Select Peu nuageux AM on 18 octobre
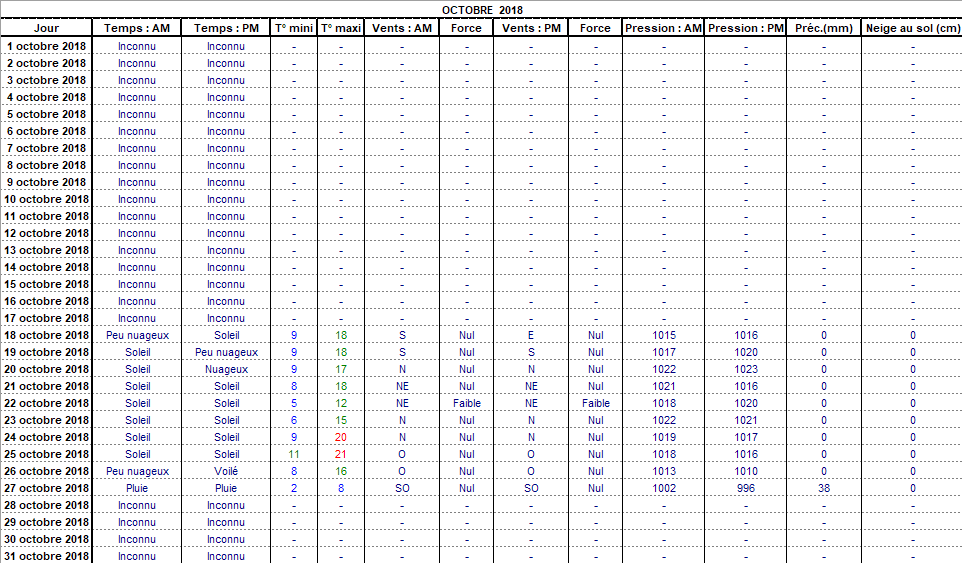This screenshot has width=962, height=563. [137, 335]
